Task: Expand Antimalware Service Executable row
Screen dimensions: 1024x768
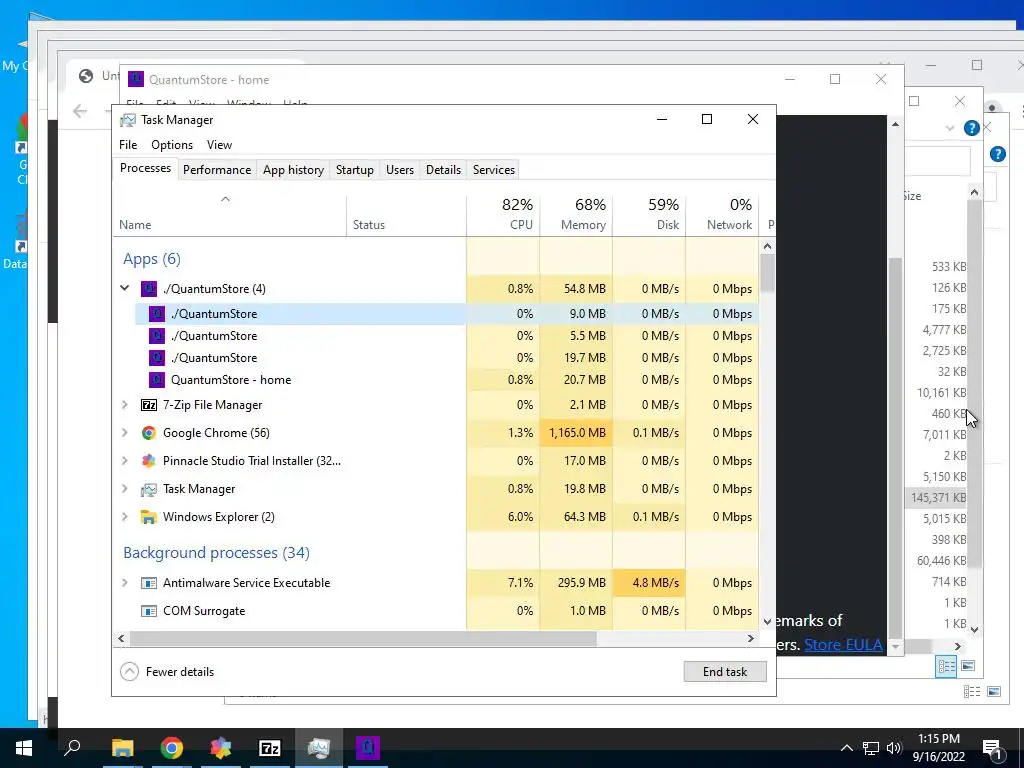Action: (124, 583)
